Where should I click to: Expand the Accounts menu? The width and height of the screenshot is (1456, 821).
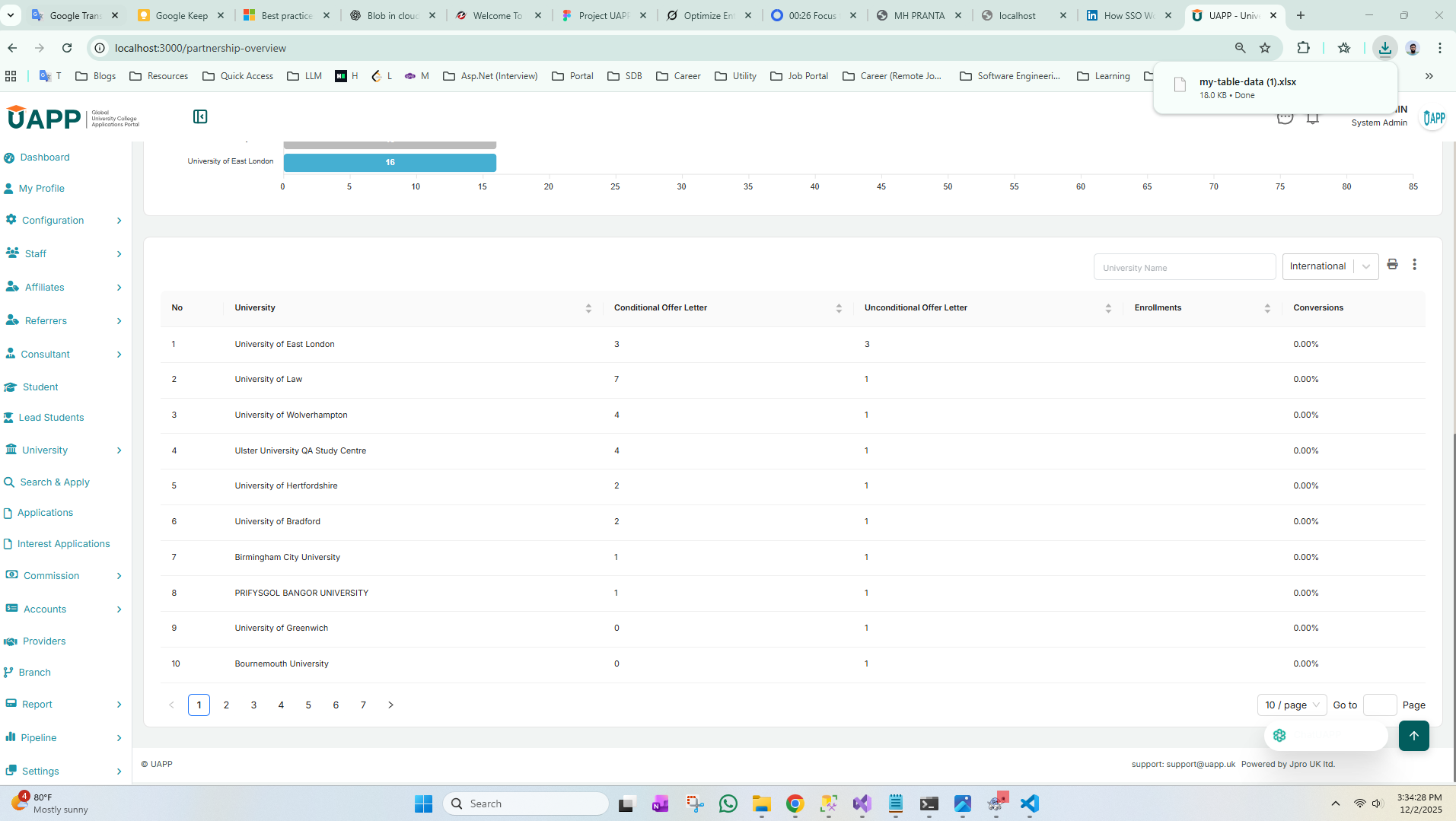[65, 609]
